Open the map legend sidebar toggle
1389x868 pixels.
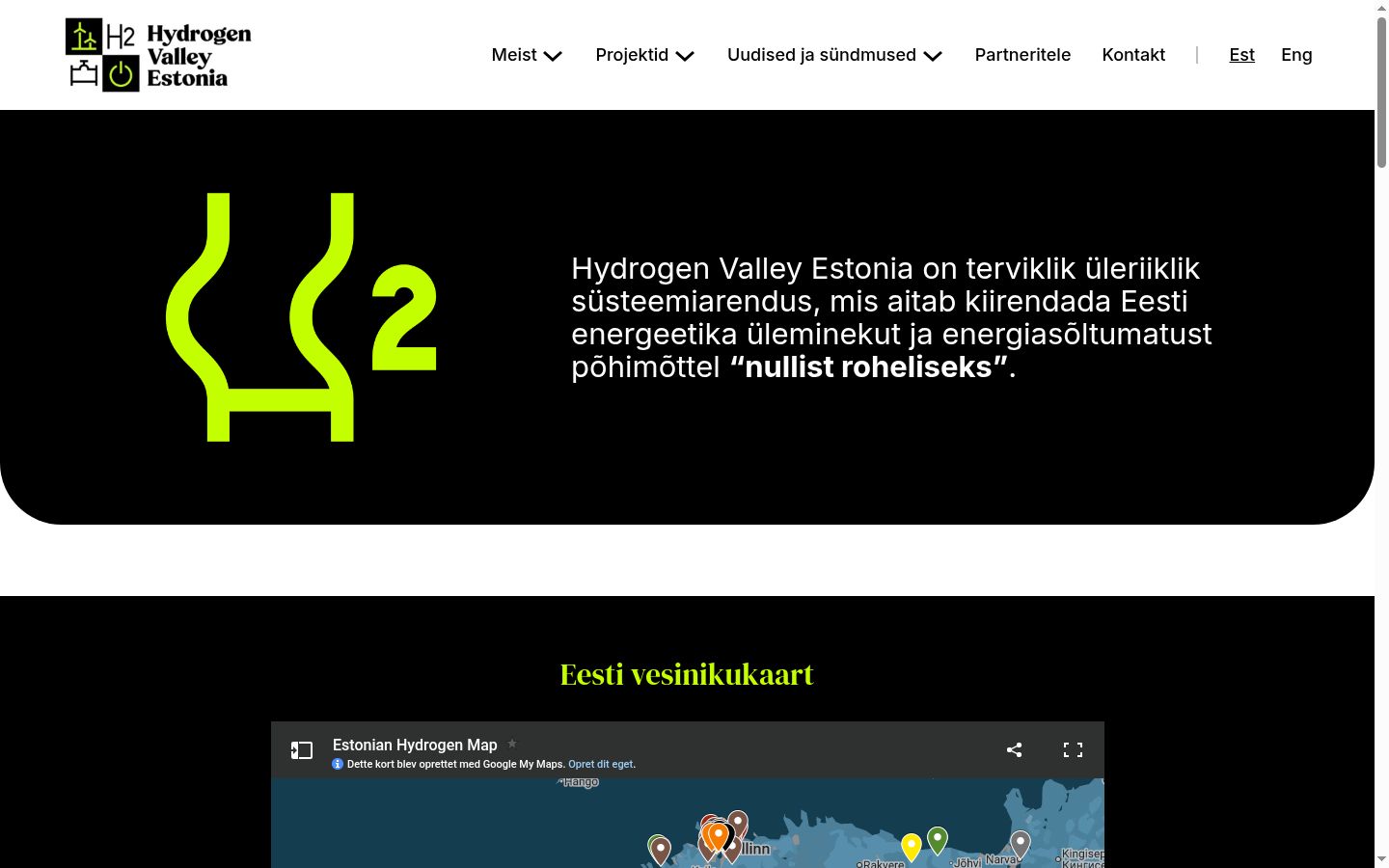pyautogui.click(x=302, y=750)
